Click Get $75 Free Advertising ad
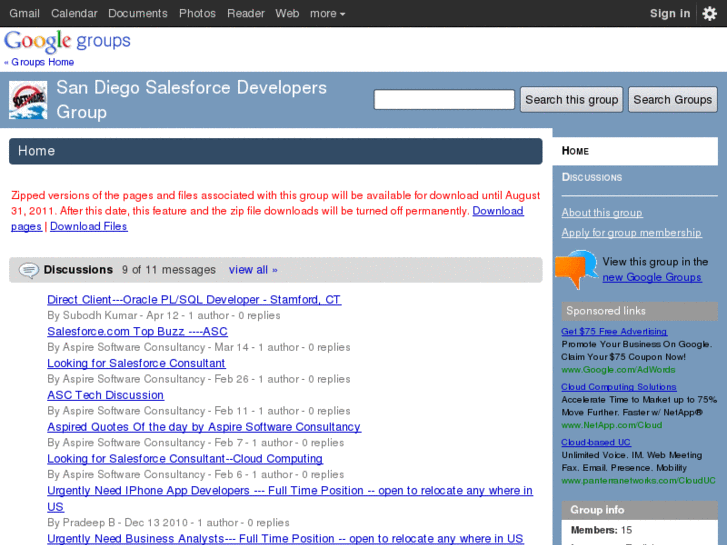 coord(614,332)
